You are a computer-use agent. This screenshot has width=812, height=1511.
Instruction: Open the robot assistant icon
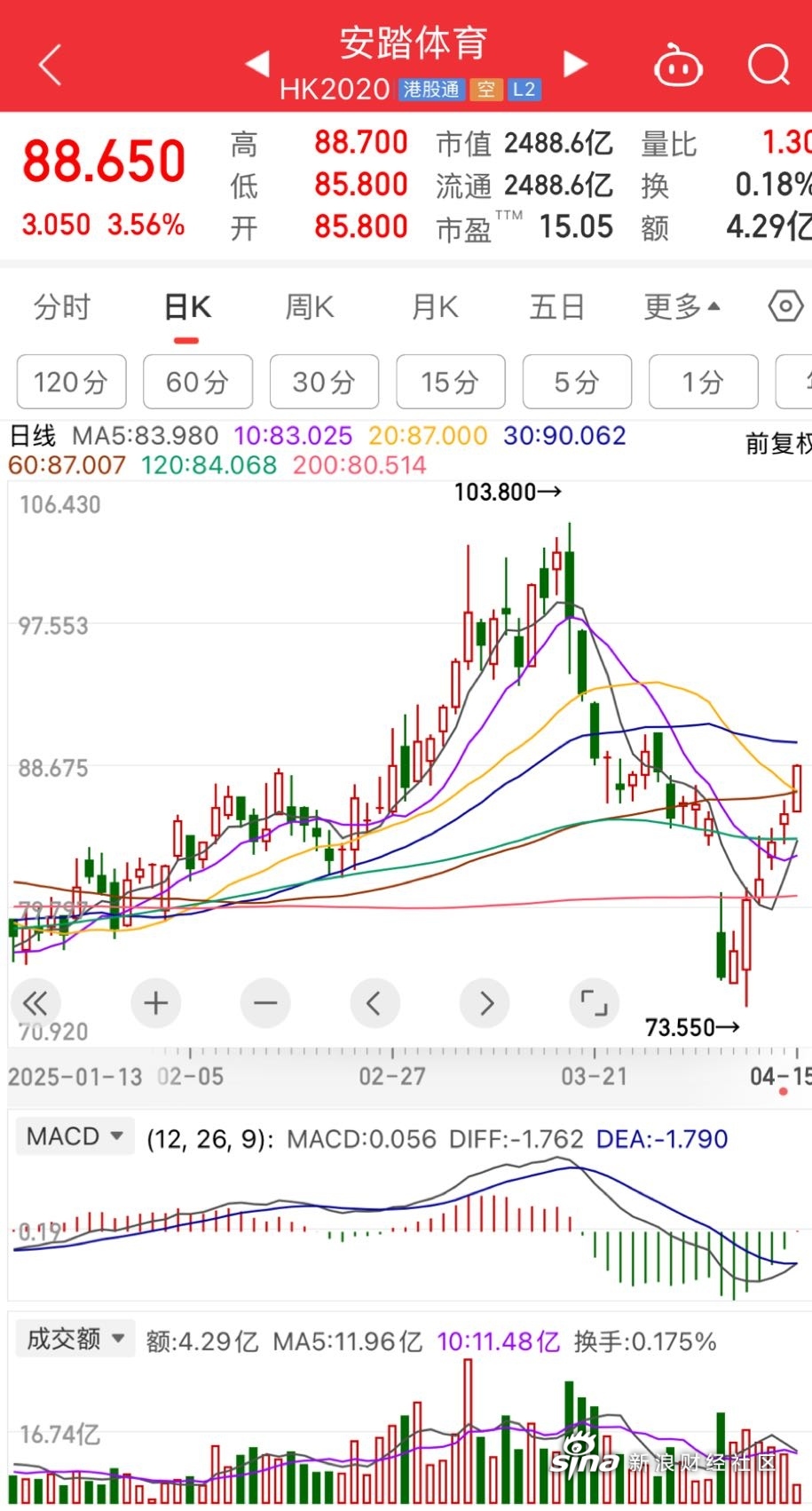coord(678,66)
